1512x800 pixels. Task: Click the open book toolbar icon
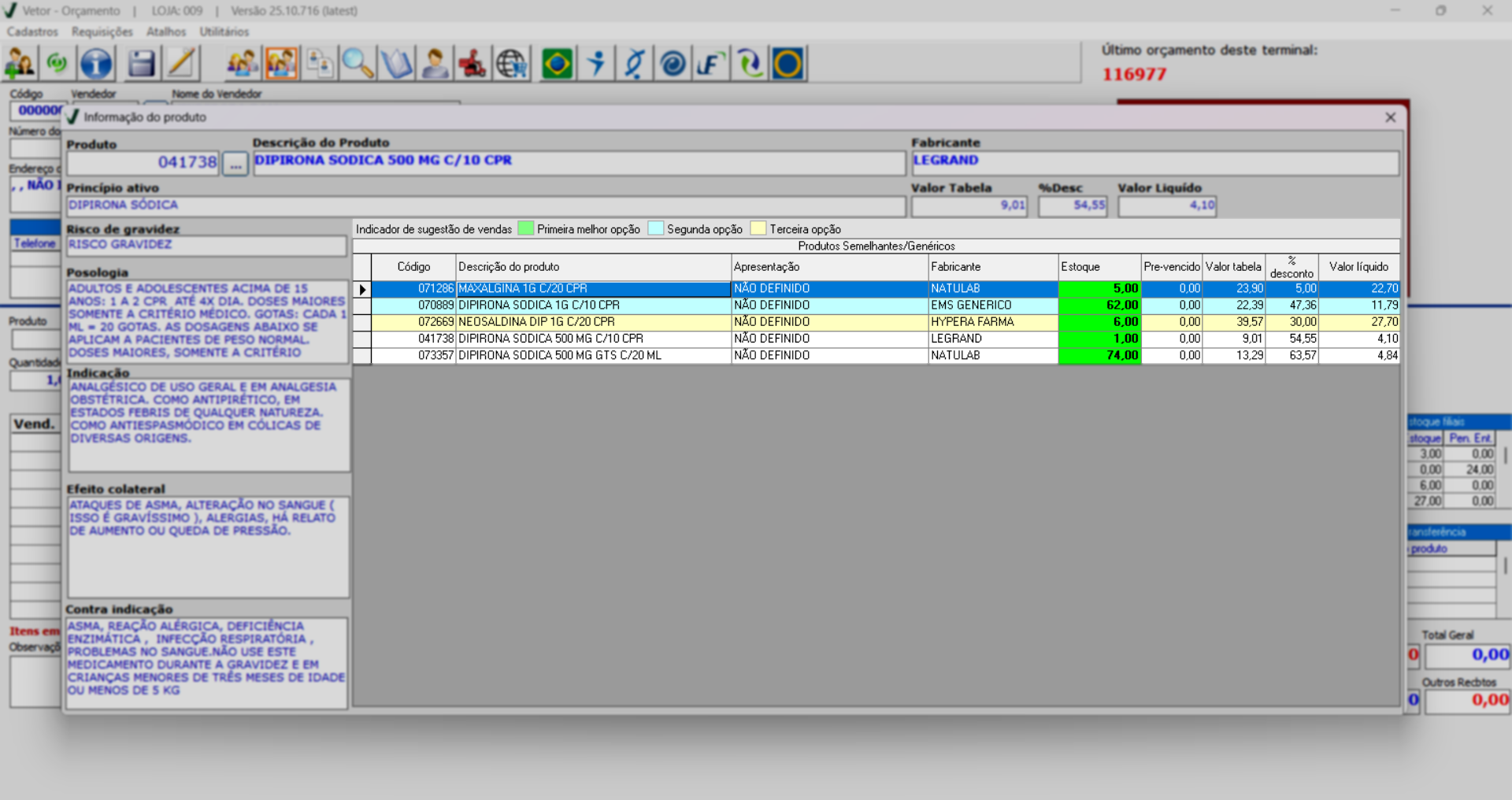[x=396, y=64]
